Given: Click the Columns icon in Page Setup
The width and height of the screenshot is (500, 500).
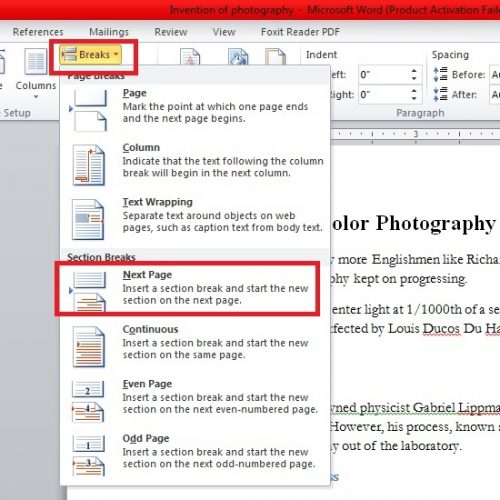Looking at the screenshot, I should (x=36, y=62).
